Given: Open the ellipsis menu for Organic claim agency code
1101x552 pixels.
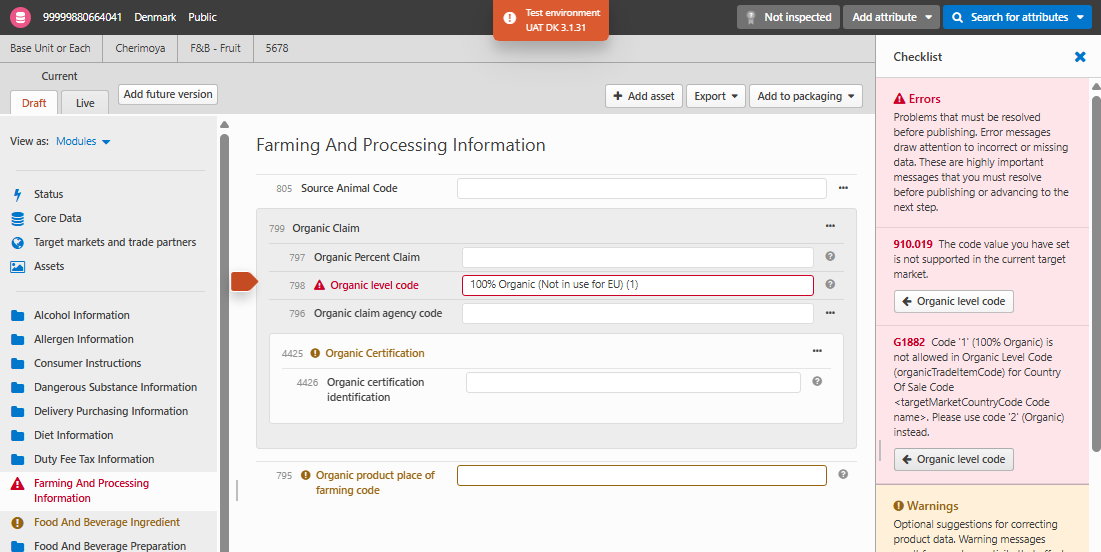Looking at the screenshot, I should (x=830, y=313).
